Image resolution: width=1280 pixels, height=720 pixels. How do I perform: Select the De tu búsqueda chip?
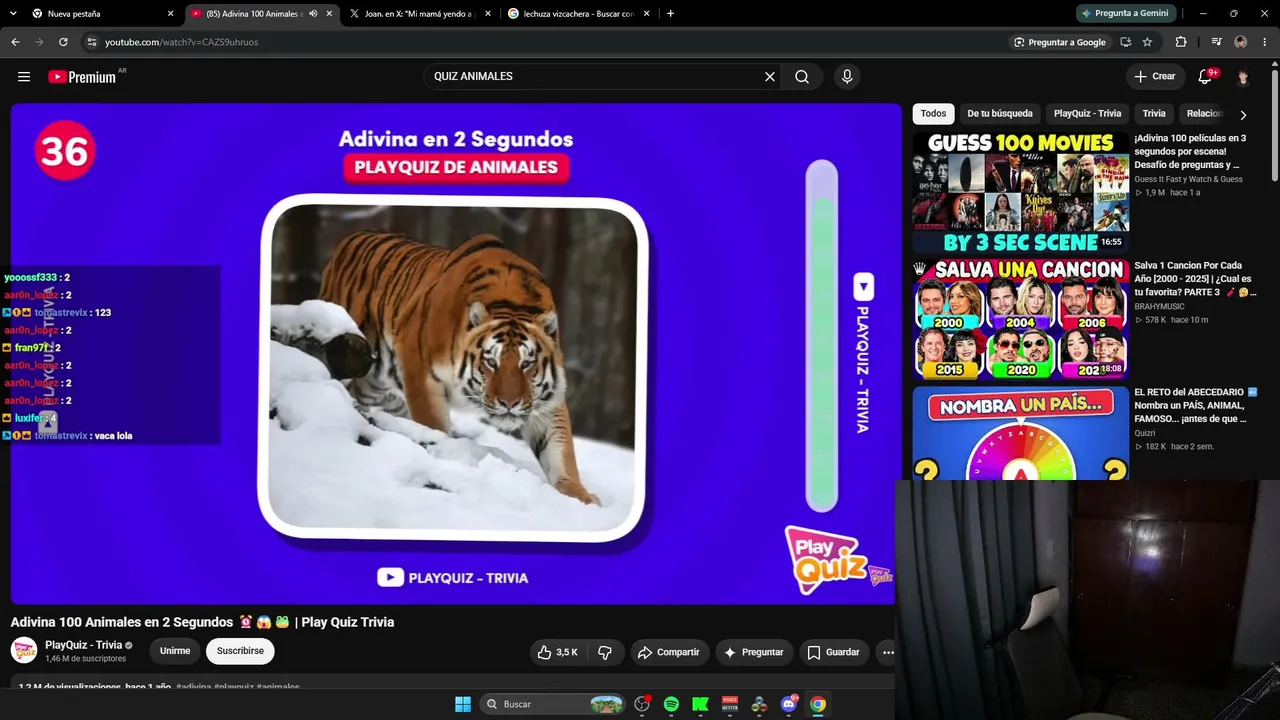[x=1000, y=114]
